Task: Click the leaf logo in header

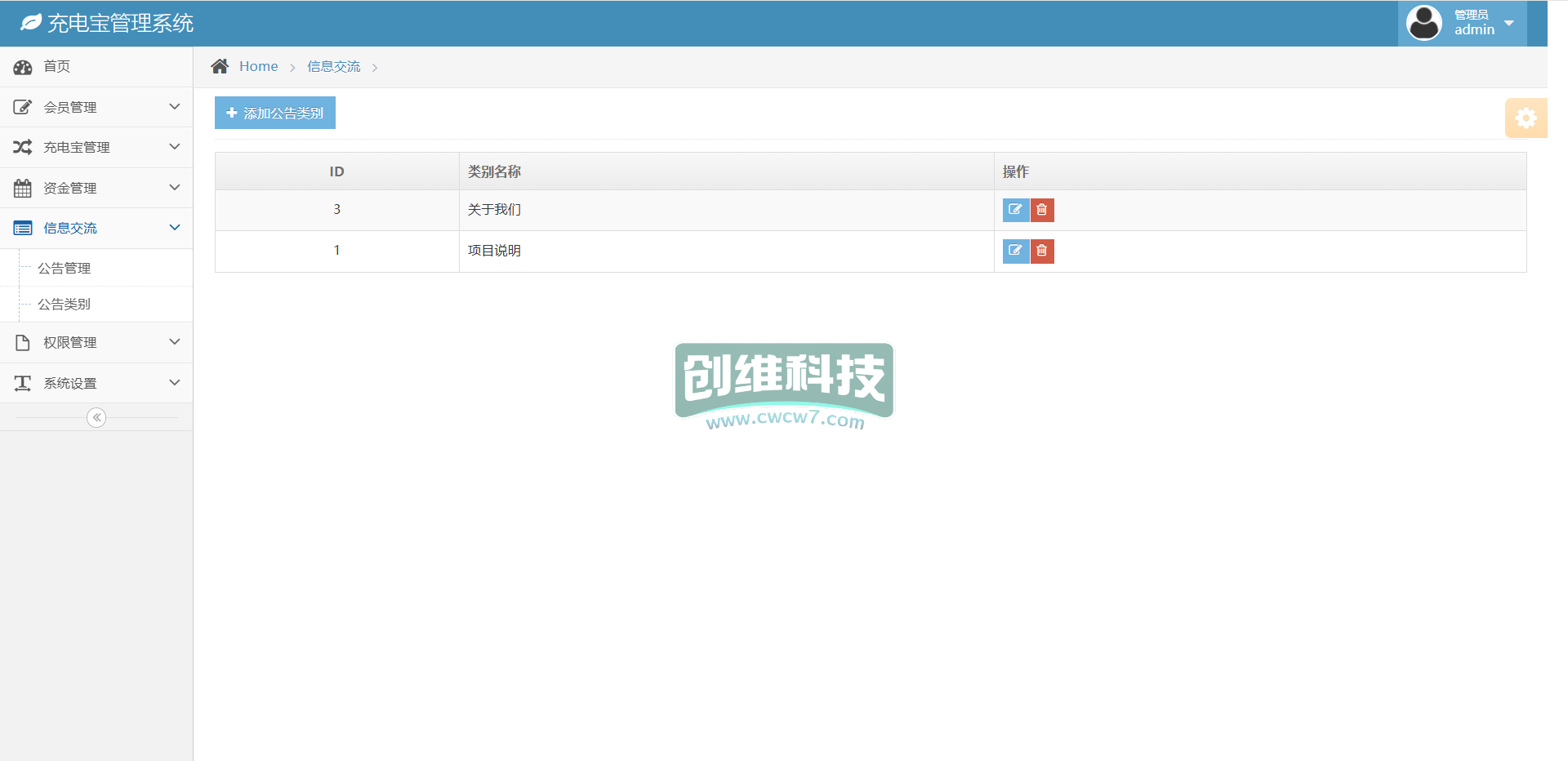Action: click(30, 23)
